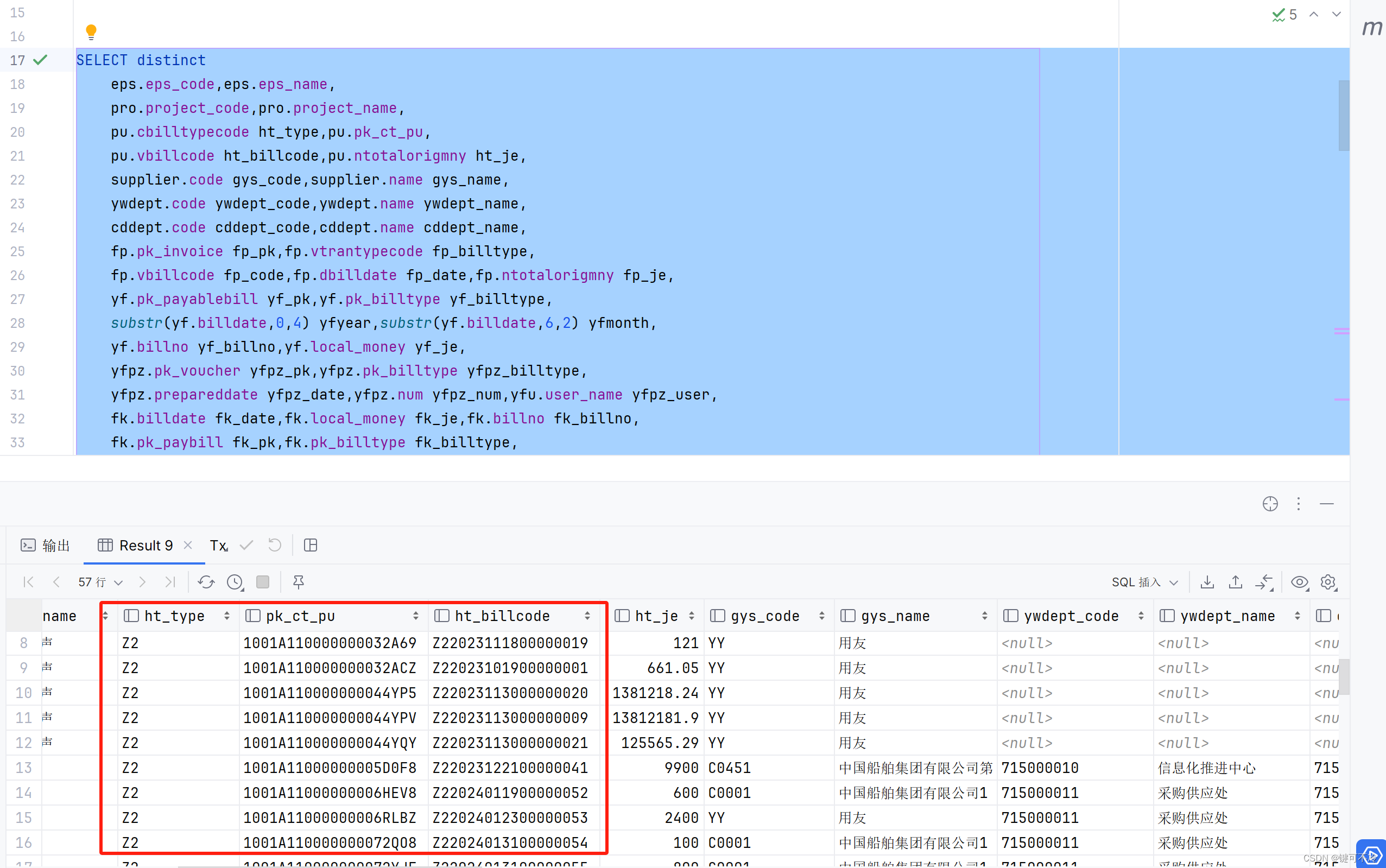The height and width of the screenshot is (868, 1386).
Task: Open the auto-refresh clock icon
Action: (x=235, y=582)
